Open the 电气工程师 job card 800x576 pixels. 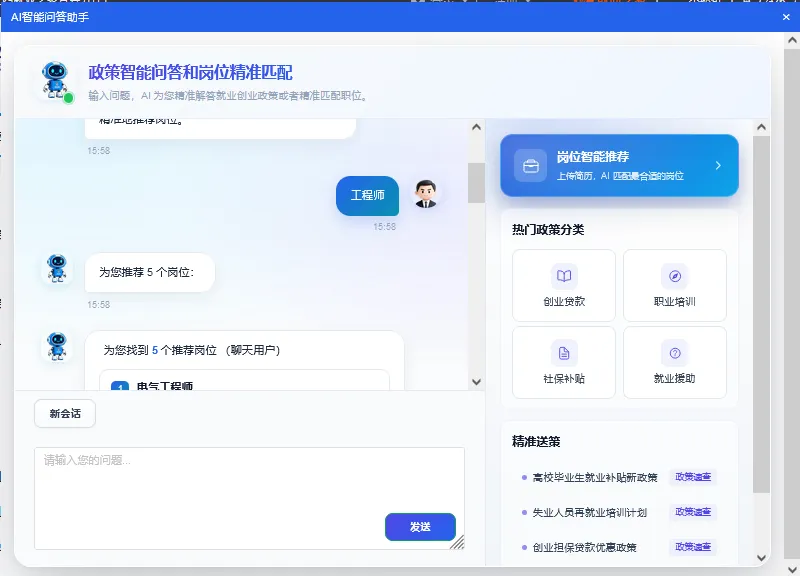click(x=244, y=381)
